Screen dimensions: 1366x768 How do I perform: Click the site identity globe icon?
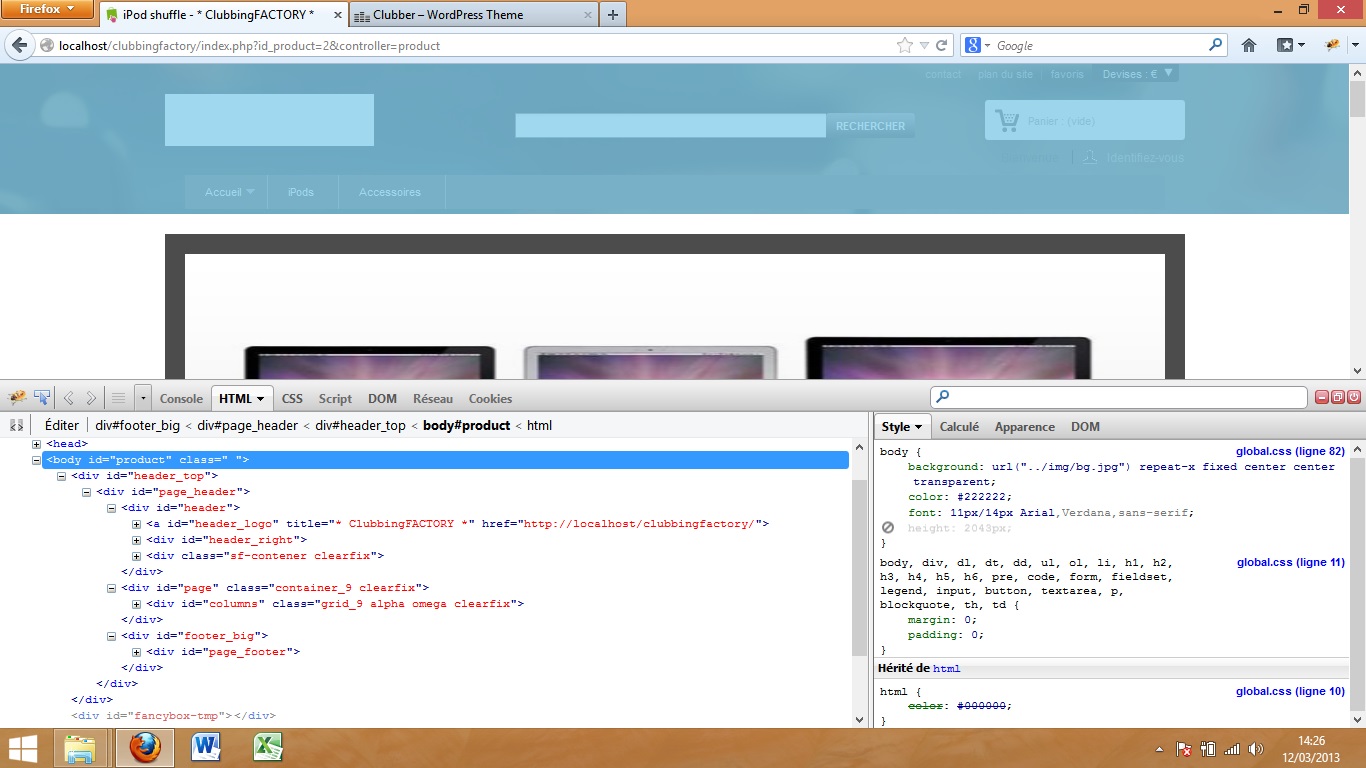pyautogui.click(x=46, y=45)
